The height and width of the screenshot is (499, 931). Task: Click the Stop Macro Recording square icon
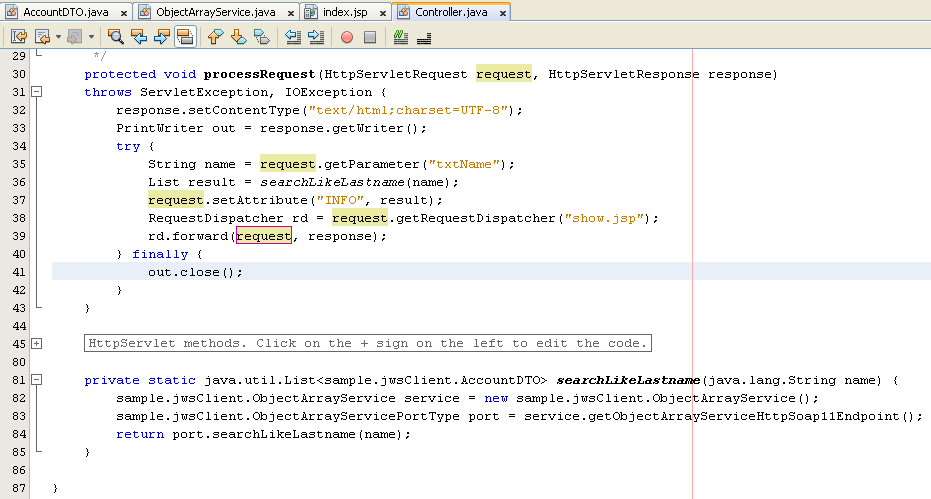point(370,37)
